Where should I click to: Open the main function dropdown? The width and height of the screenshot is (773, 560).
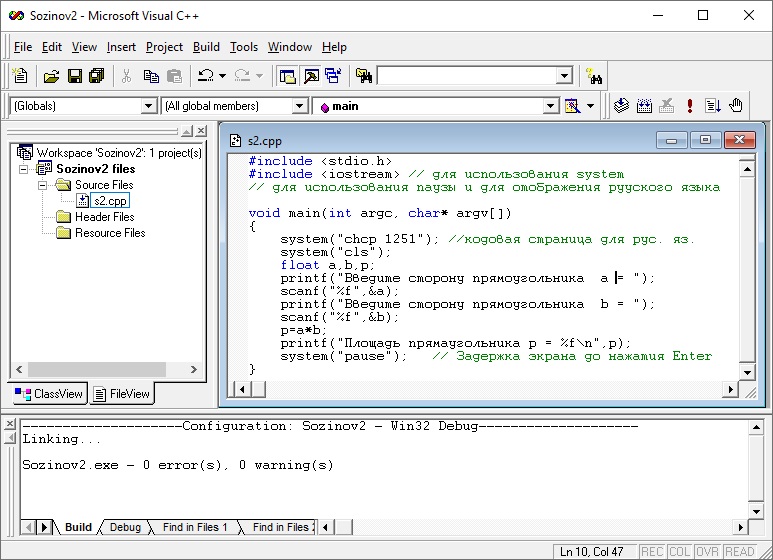[x=551, y=106]
